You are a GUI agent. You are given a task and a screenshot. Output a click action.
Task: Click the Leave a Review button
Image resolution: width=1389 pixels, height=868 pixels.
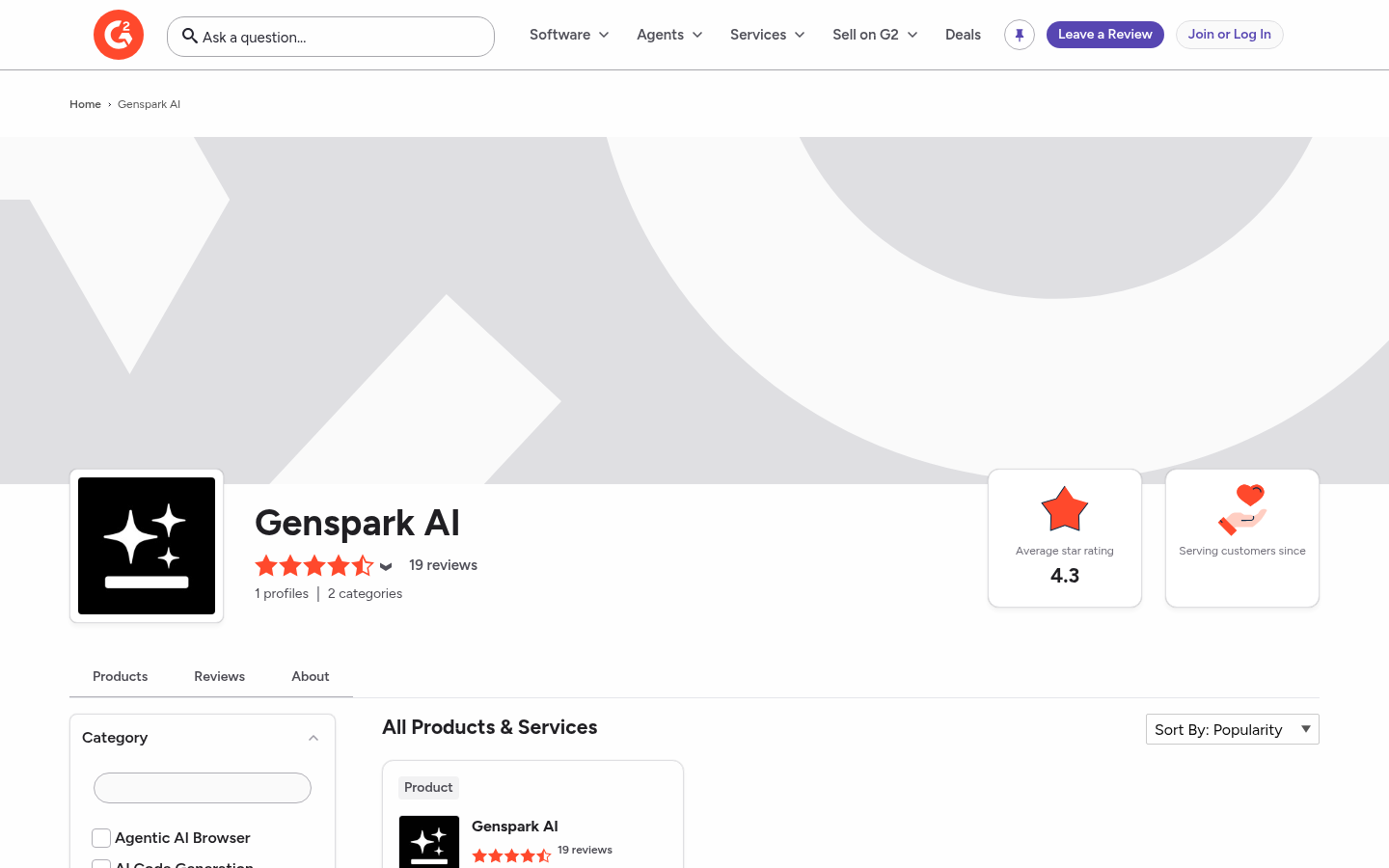pos(1105,35)
